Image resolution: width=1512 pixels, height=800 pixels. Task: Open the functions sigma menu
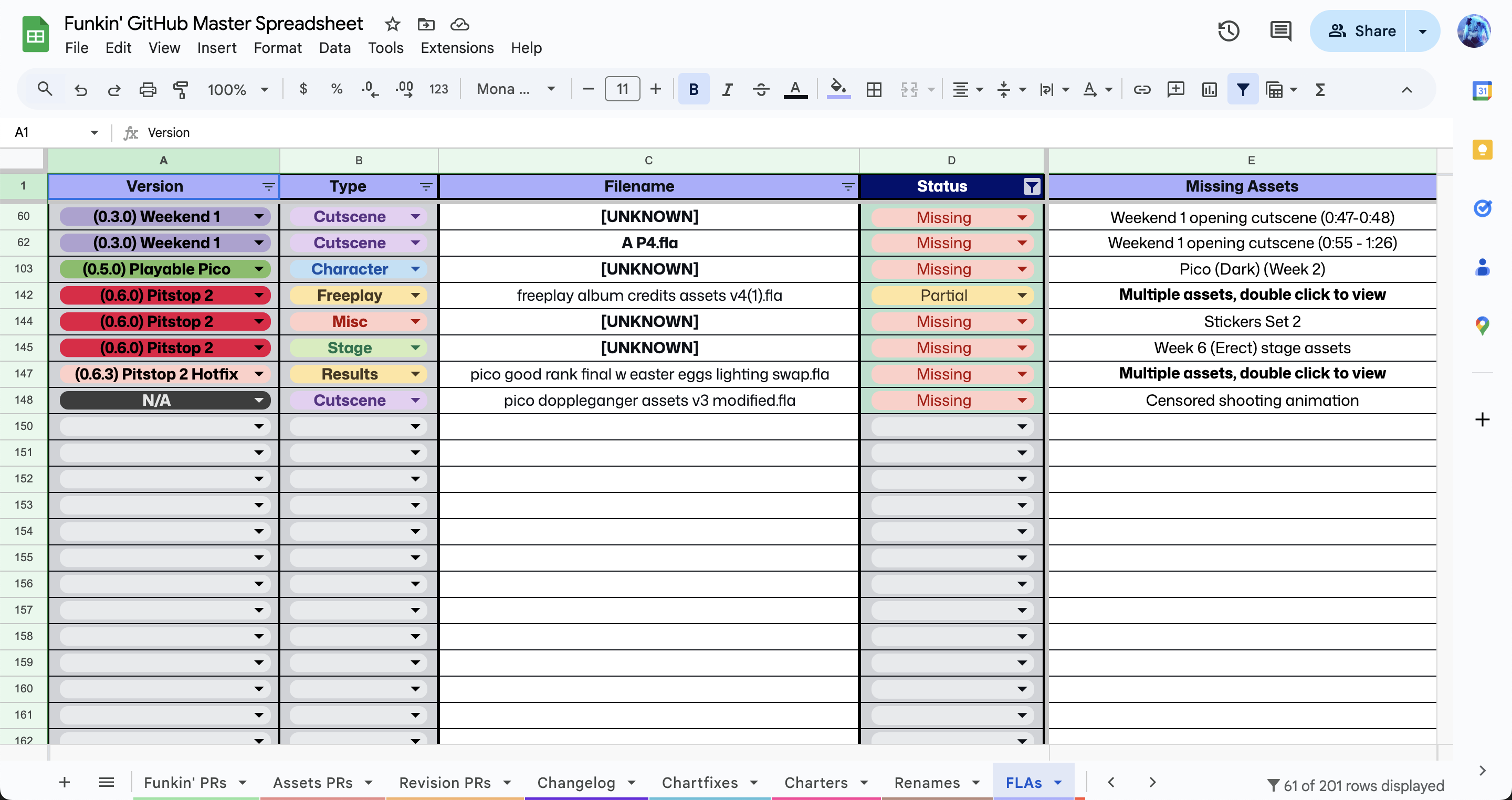1320,89
